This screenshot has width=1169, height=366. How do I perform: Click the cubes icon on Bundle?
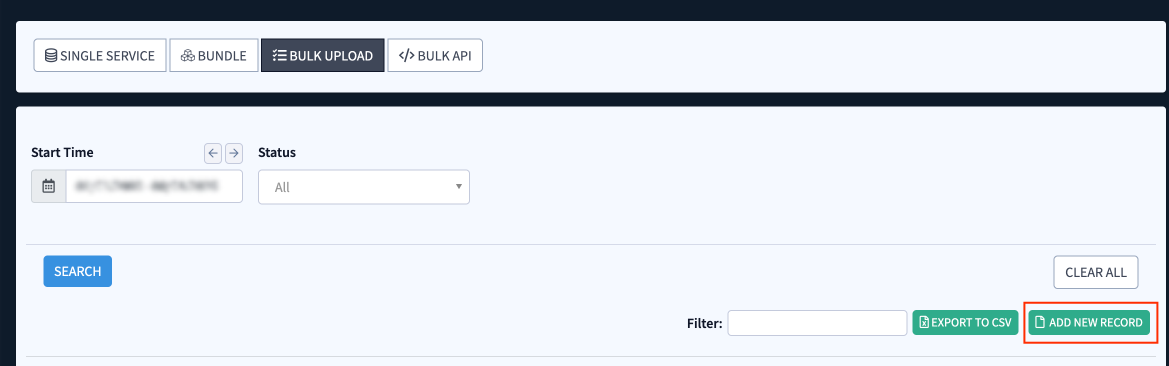(x=187, y=56)
